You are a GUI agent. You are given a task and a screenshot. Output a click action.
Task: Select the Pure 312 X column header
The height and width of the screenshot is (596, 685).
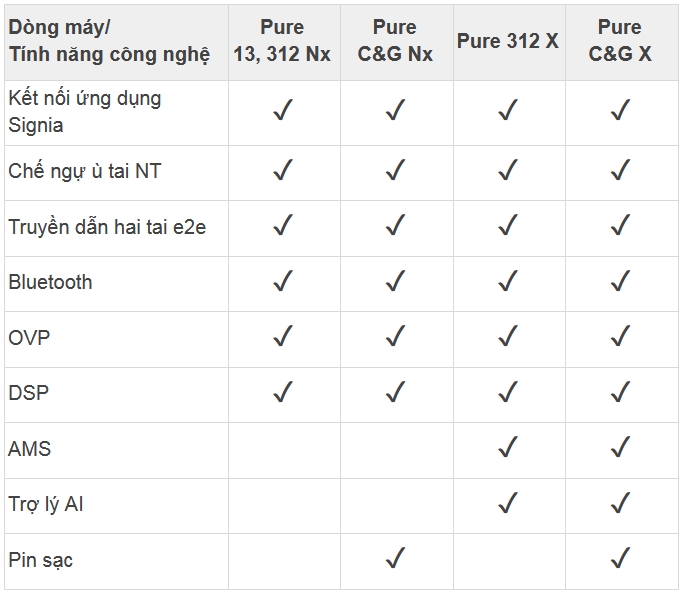click(507, 41)
